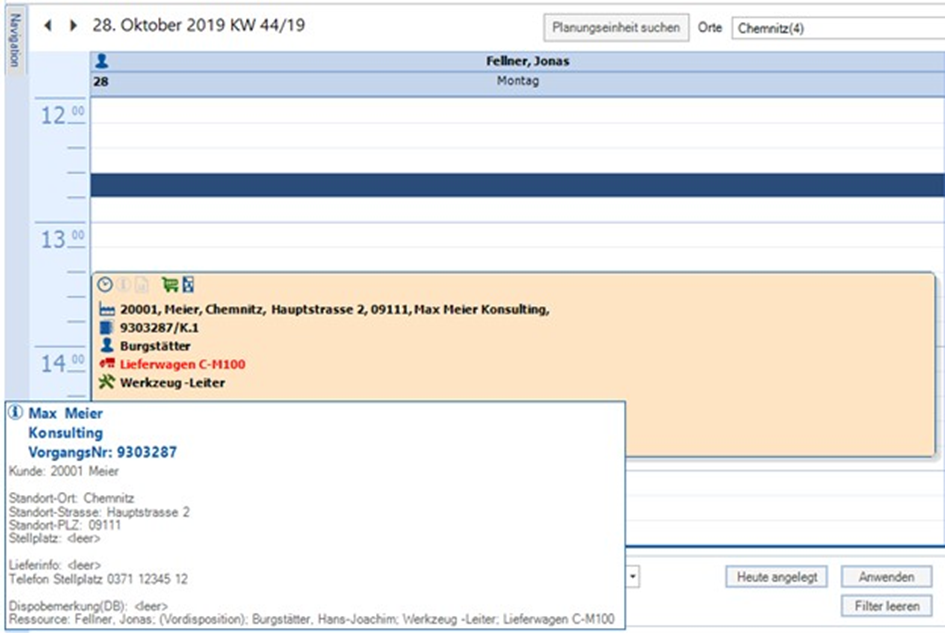Click the red Lieferwagen C-M100 text
Image resolution: width=945 pixels, height=633 pixels.
coord(183,364)
